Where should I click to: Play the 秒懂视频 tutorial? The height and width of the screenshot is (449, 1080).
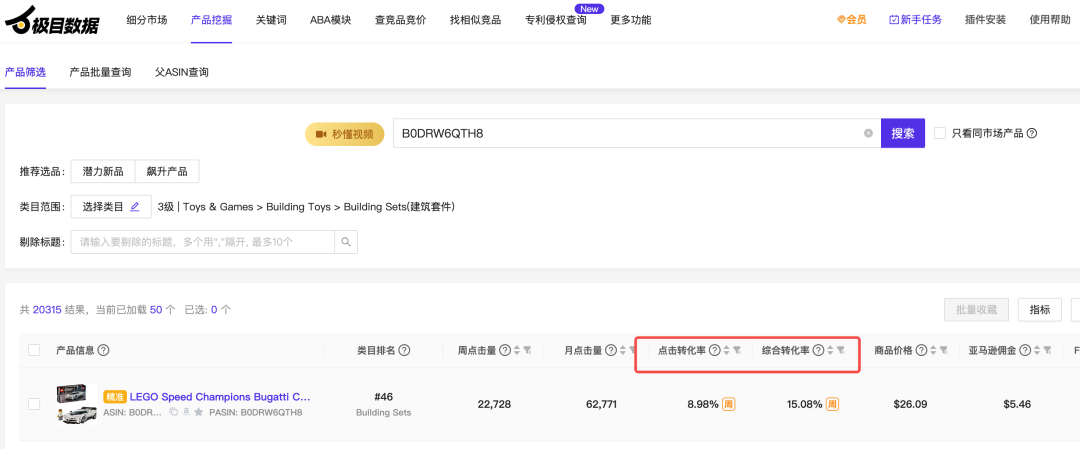coord(344,134)
